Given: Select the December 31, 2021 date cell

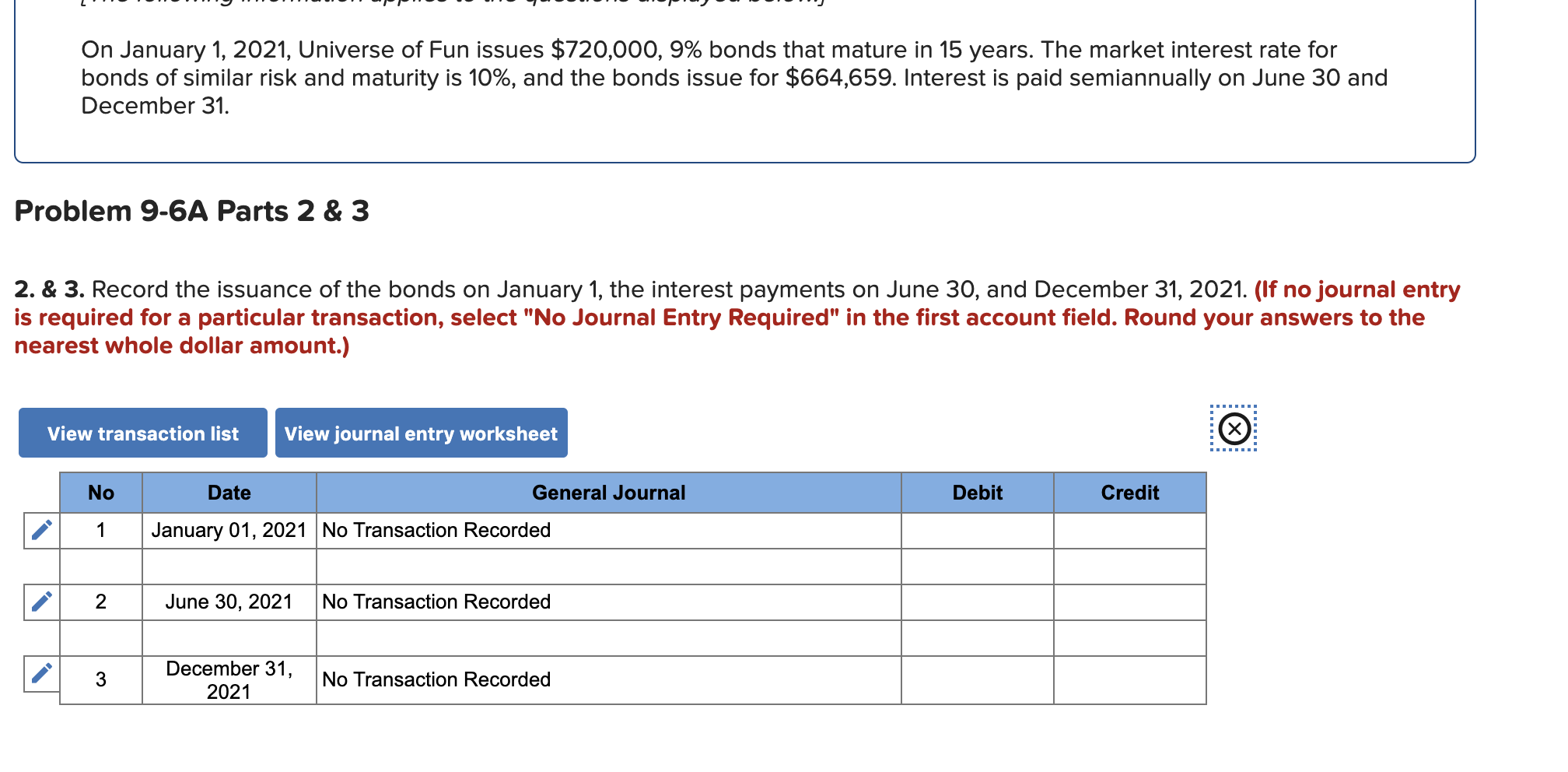Looking at the screenshot, I should [228, 679].
